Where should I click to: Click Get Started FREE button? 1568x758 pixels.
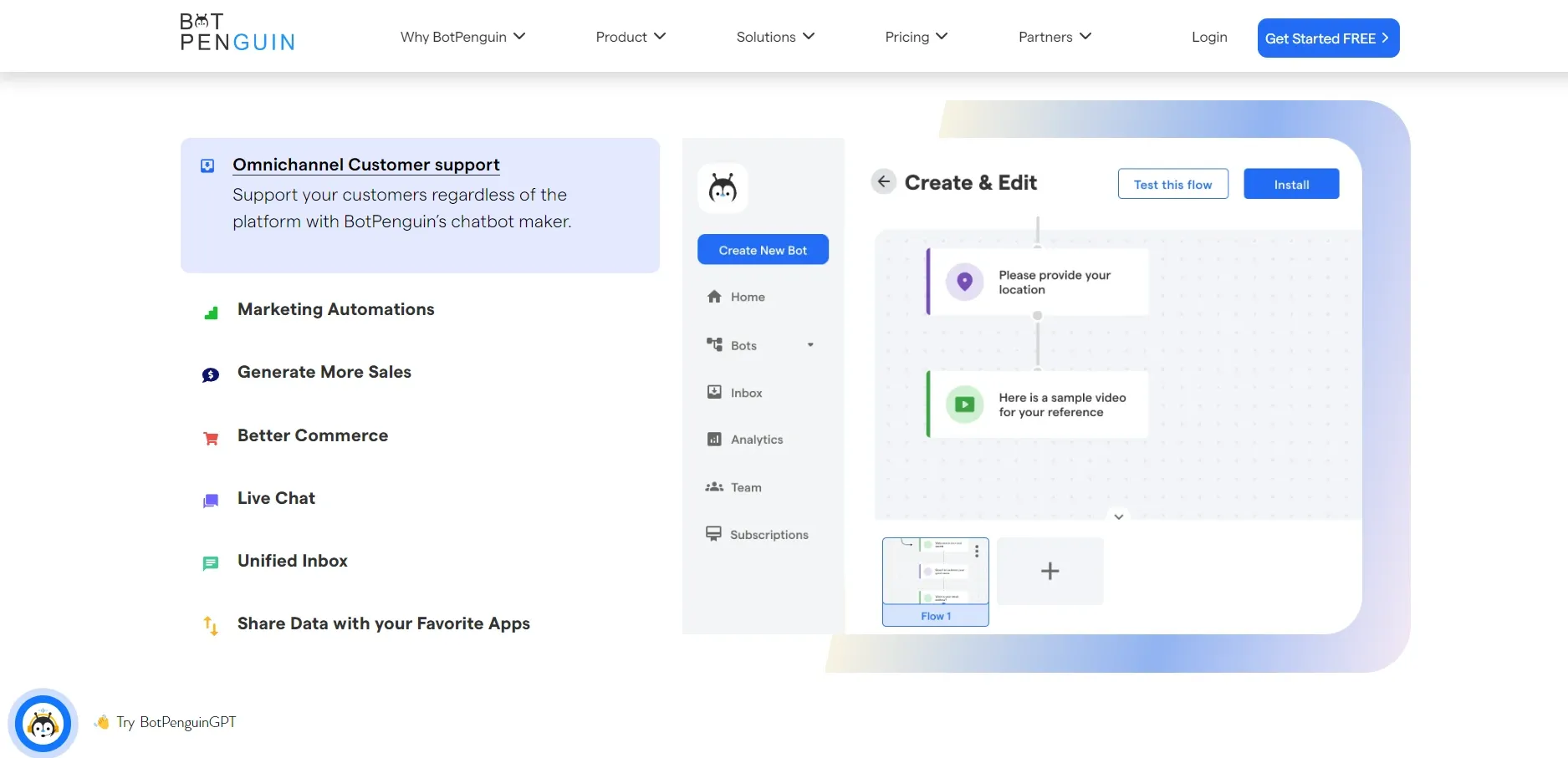(x=1328, y=38)
